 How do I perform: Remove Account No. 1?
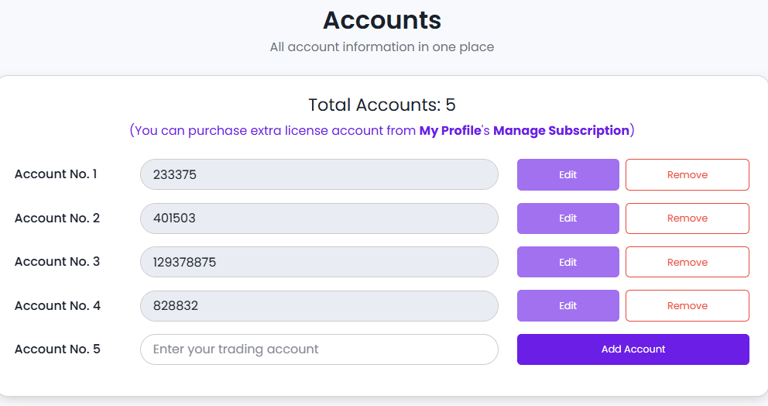click(687, 175)
